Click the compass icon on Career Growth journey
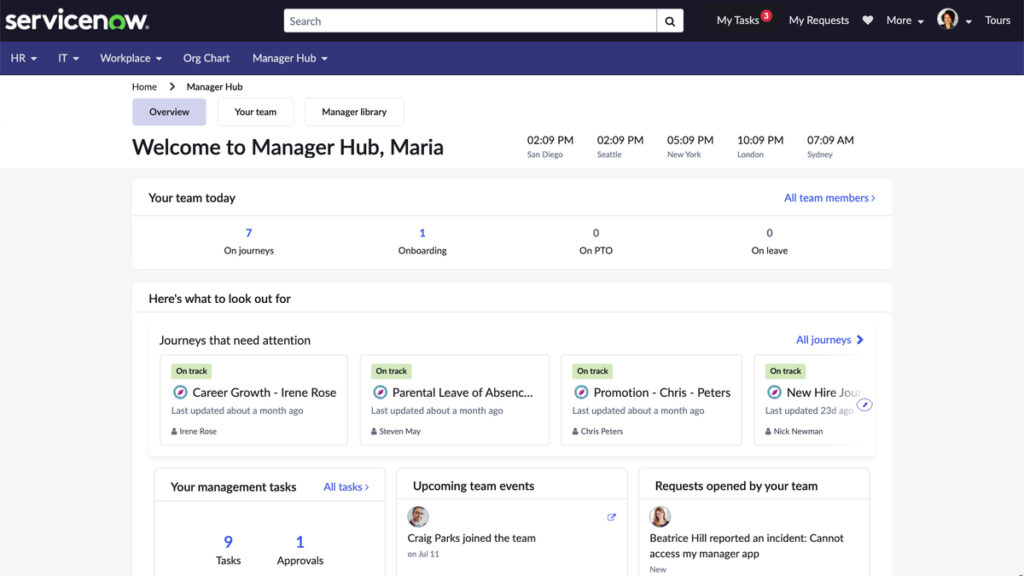 (180, 393)
